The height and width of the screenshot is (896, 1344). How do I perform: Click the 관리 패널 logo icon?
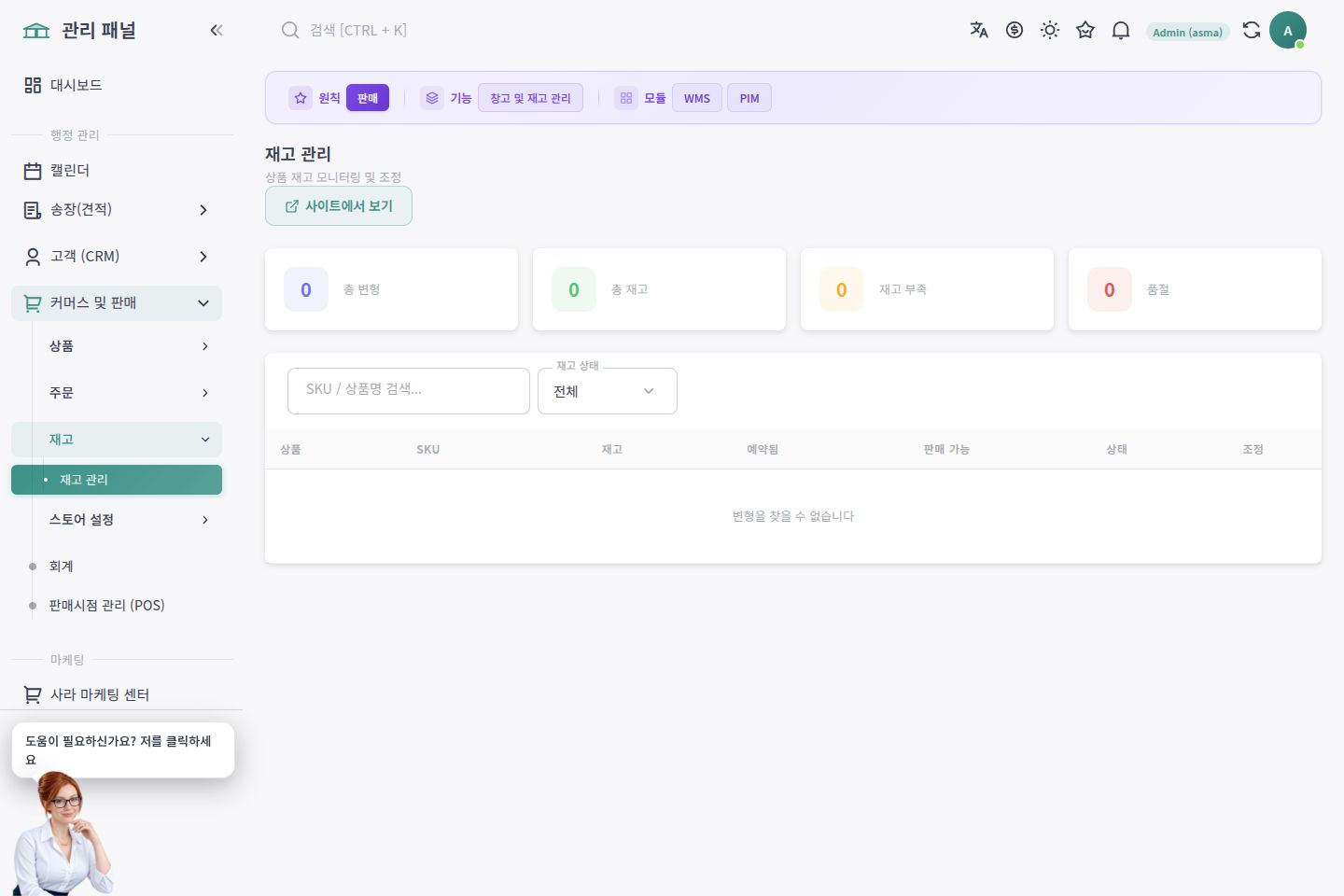tap(36, 30)
